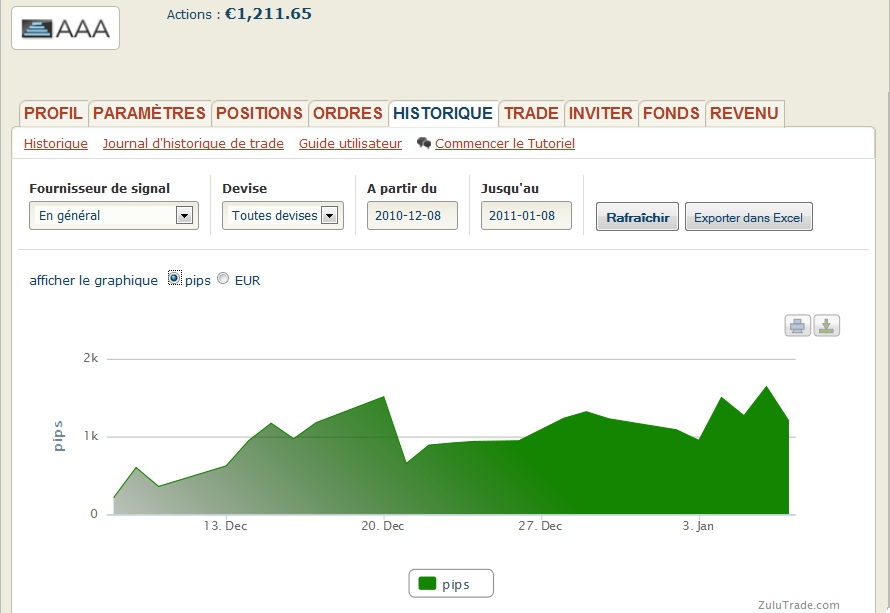Click the Jusqu'au date field
Screen dimensions: 890x613
(x=526, y=216)
